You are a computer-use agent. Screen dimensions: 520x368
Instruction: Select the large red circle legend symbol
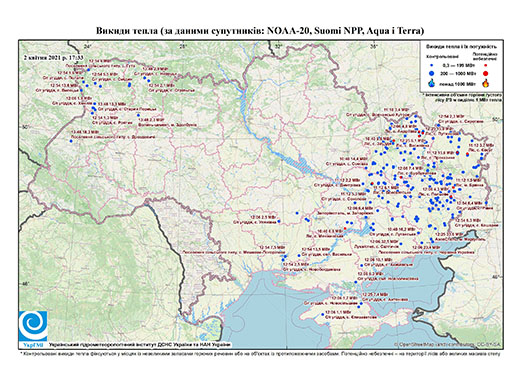(x=486, y=73)
